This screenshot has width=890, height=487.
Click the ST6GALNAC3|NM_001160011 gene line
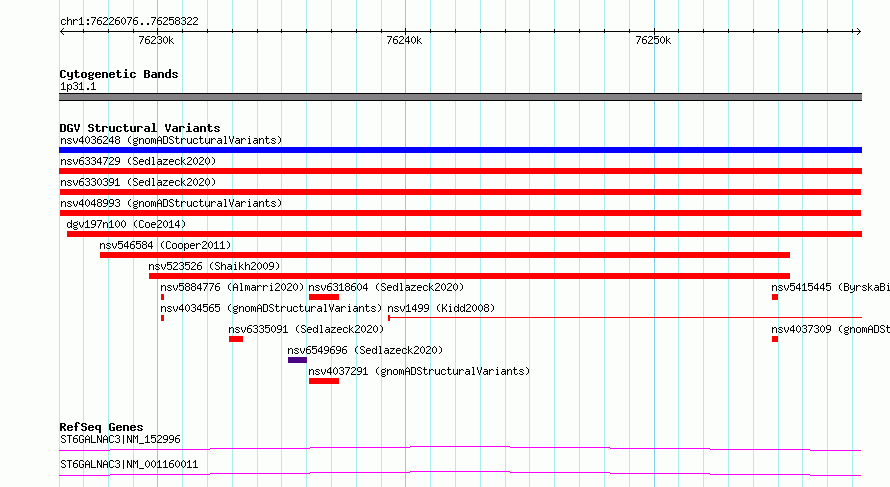pyautogui.click(x=460, y=473)
